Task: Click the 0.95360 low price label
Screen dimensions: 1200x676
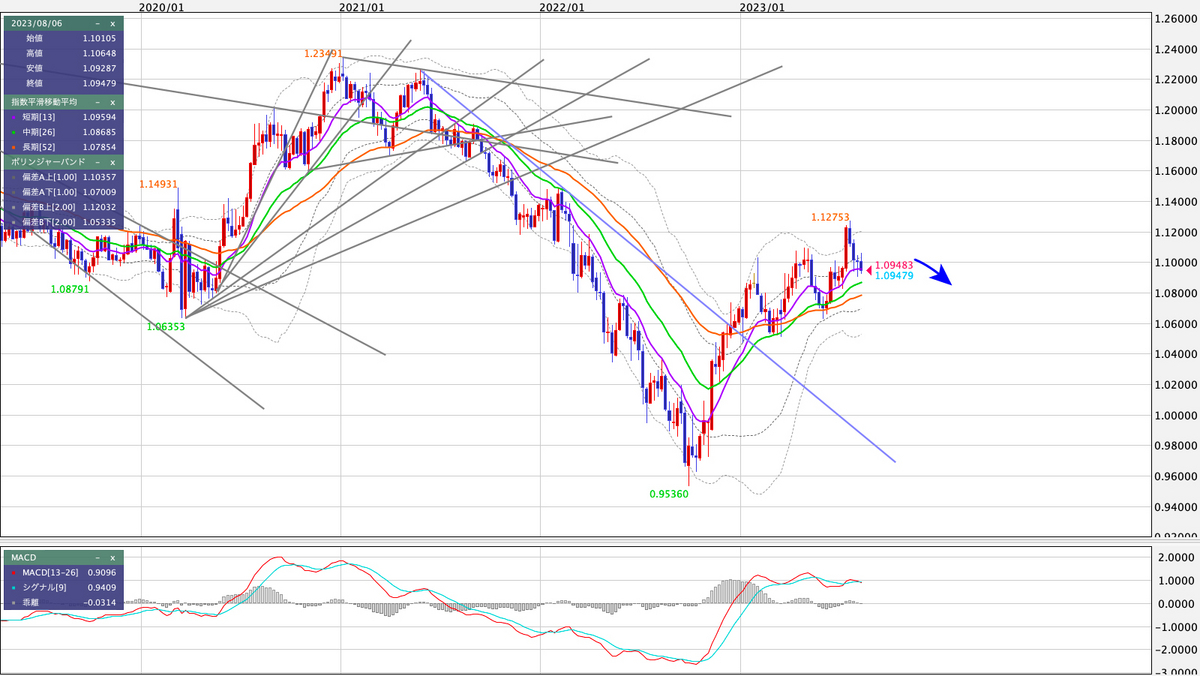Action: click(669, 494)
